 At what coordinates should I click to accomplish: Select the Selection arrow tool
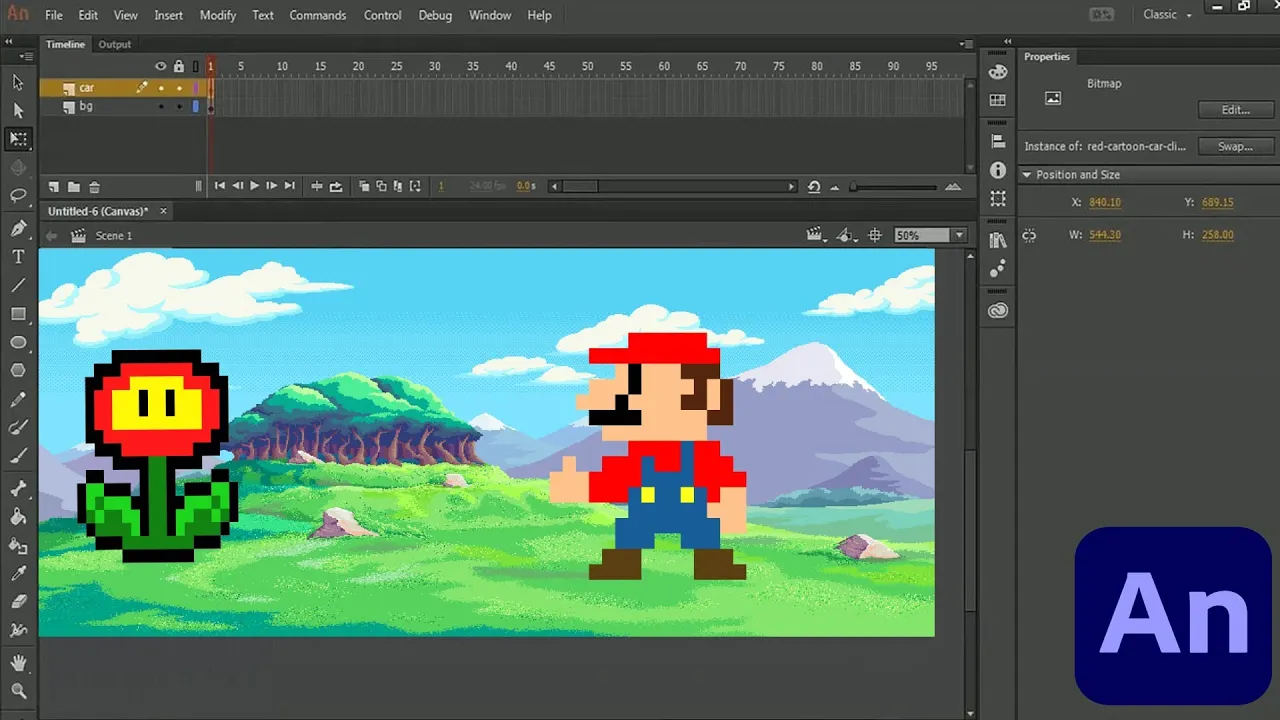click(x=18, y=82)
